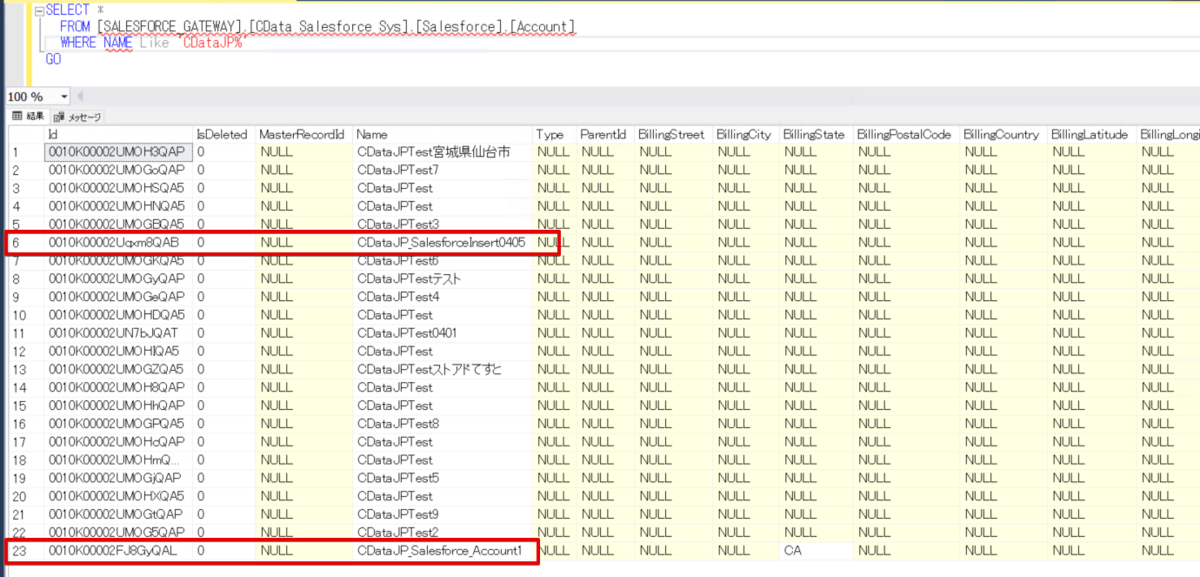Select the Name cell CDataJPTest9
Viewport: 1200px width, 577px height.
442,514
